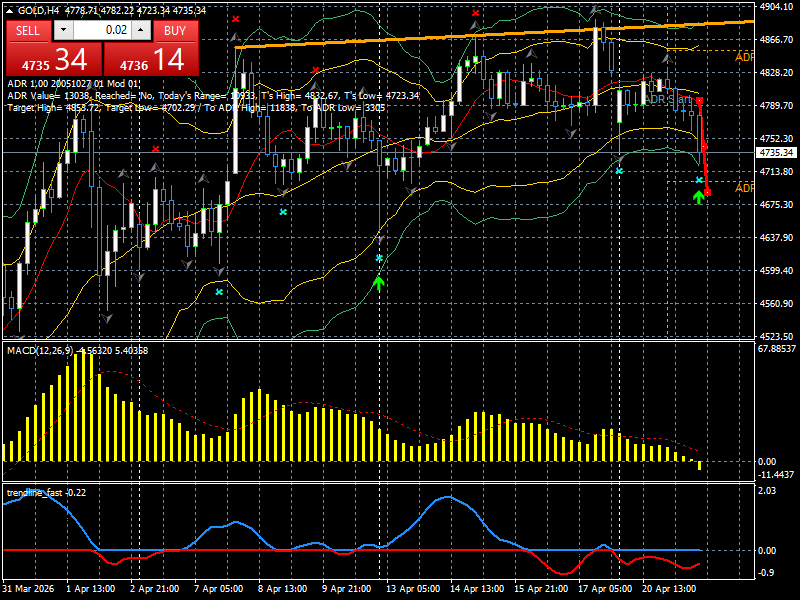Collapse one-click trading panel via the triangle

(9, 10)
